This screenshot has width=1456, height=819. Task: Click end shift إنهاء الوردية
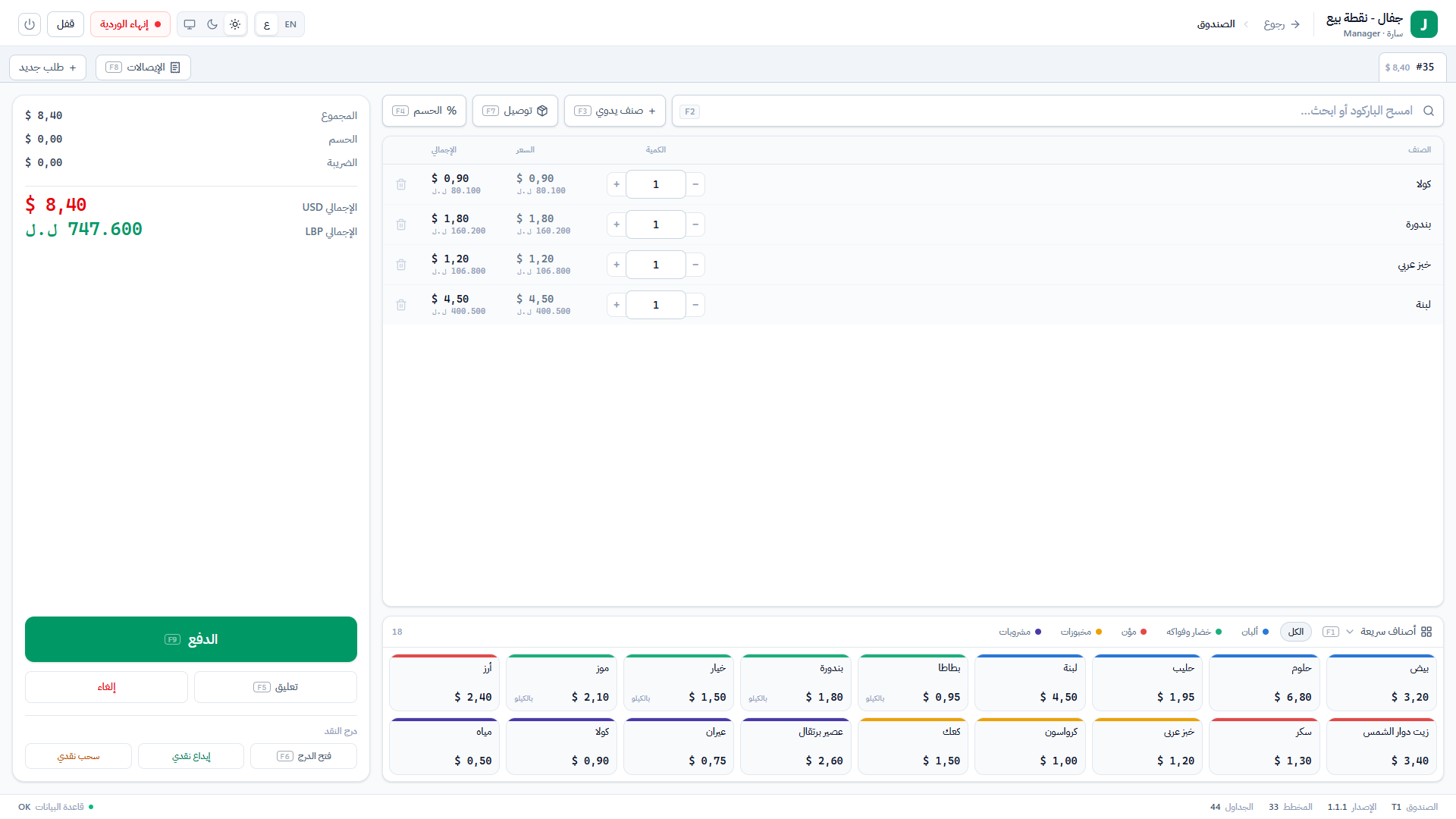(130, 24)
